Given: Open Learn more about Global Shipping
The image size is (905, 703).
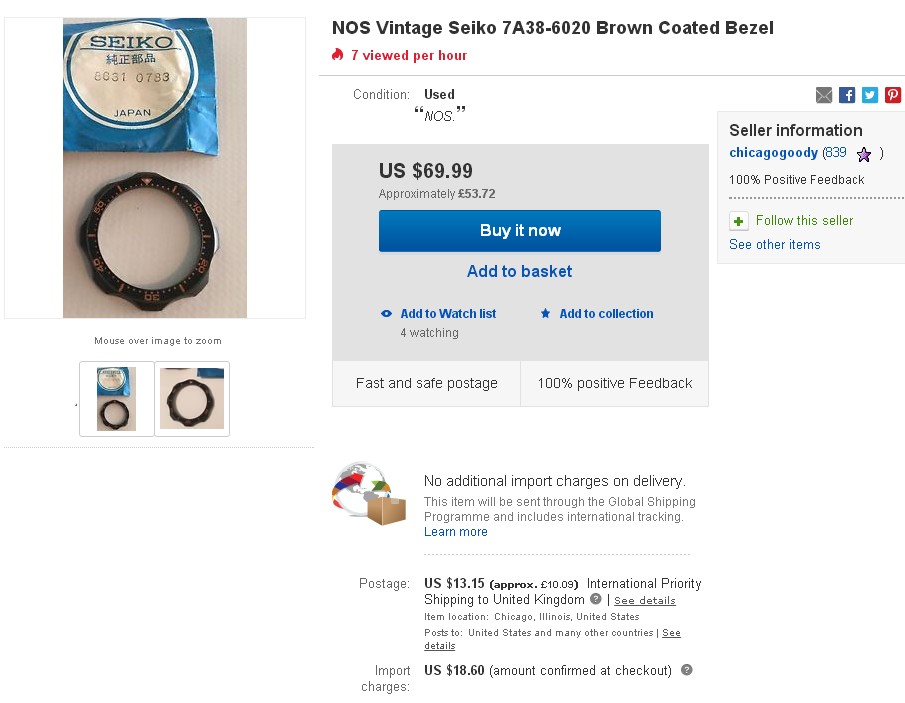Looking at the screenshot, I should (455, 532).
